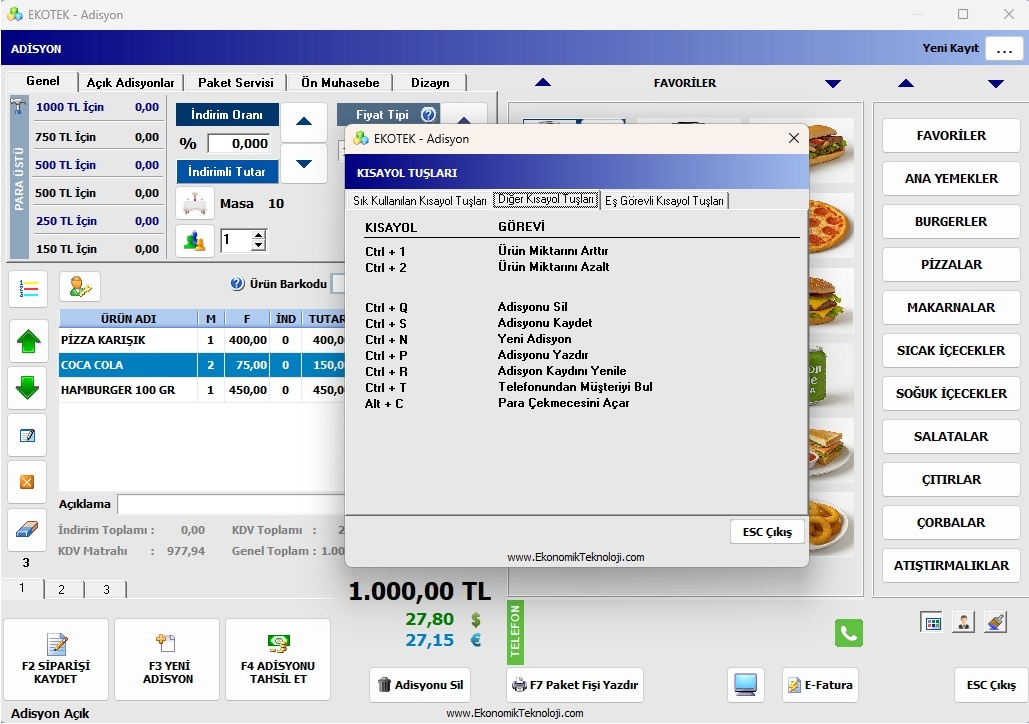Viewport: 1029px width, 724px height.
Task: Click the Yeni Kayıt ellipsis button
Action: 1004,49
